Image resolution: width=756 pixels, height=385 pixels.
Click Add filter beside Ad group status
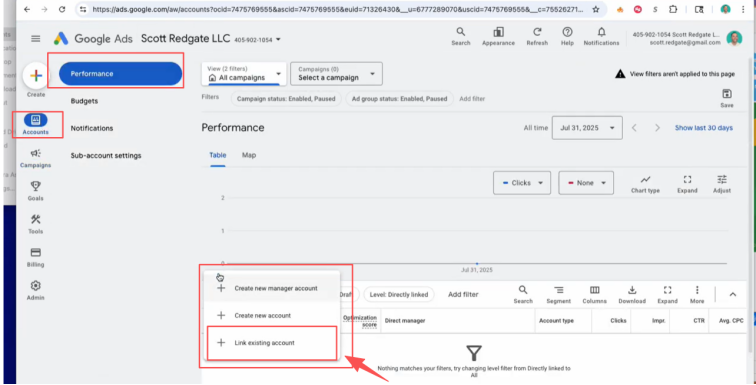pyautogui.click(x=472, y=99)
